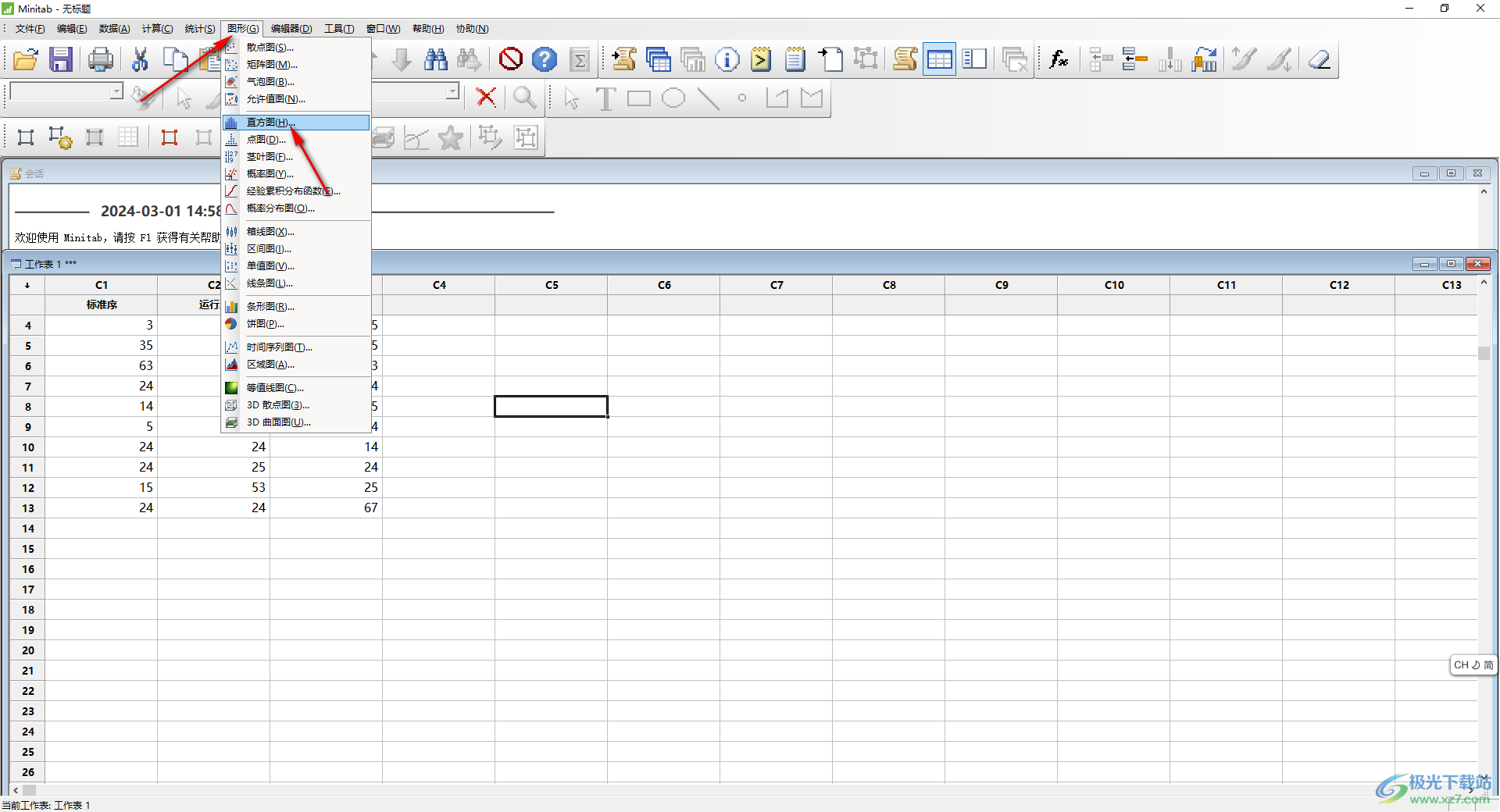Open the 数据(A) menu
The width and height of the screenshot is (1500, 812).
(x=114, y=29)
